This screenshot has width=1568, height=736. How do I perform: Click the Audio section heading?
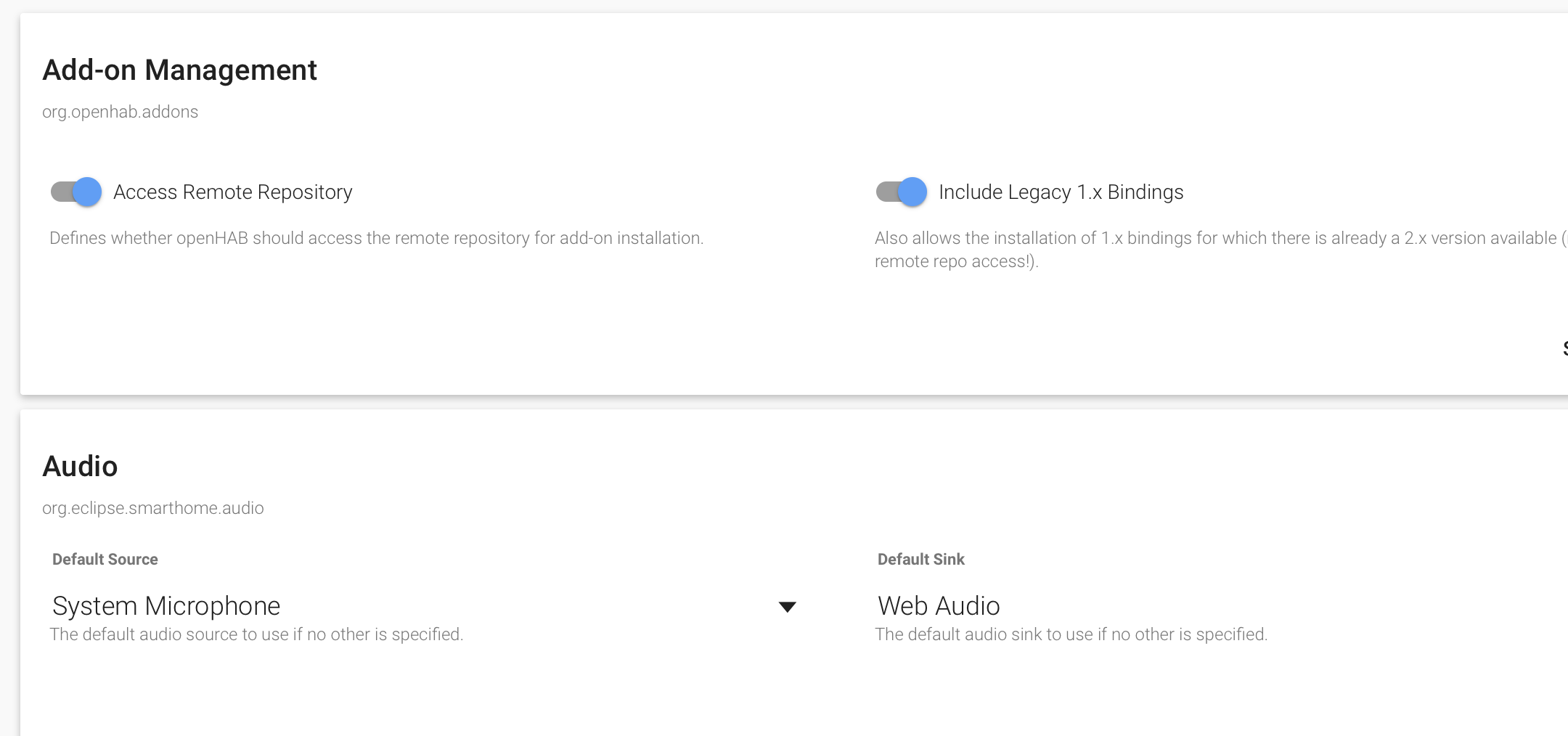click(x=81, y=467)
